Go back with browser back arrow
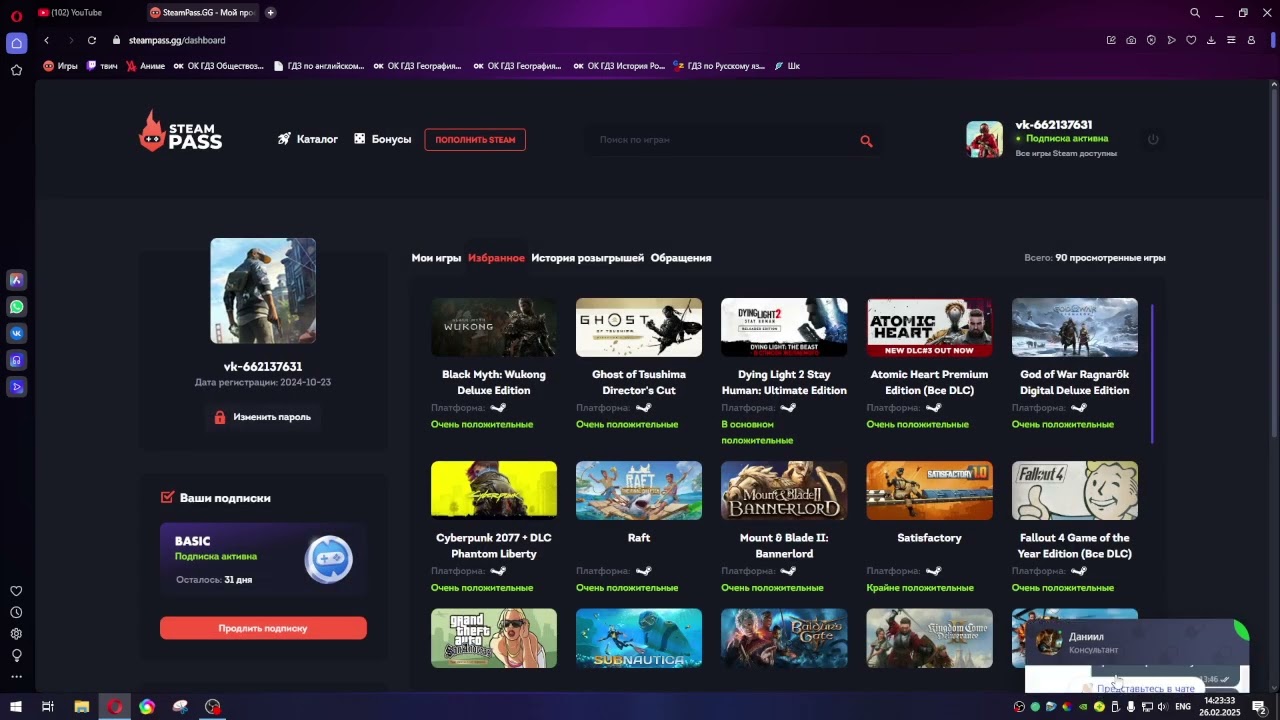This screenshot has width=1280, height=720. [46, 40]
